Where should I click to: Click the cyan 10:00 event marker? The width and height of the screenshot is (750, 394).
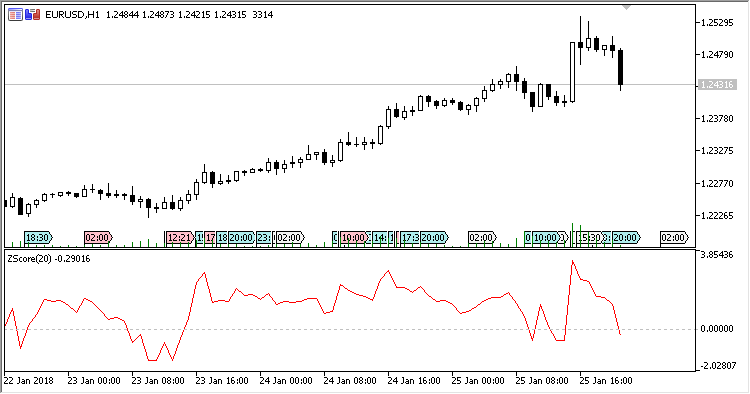tap(546, 238)
